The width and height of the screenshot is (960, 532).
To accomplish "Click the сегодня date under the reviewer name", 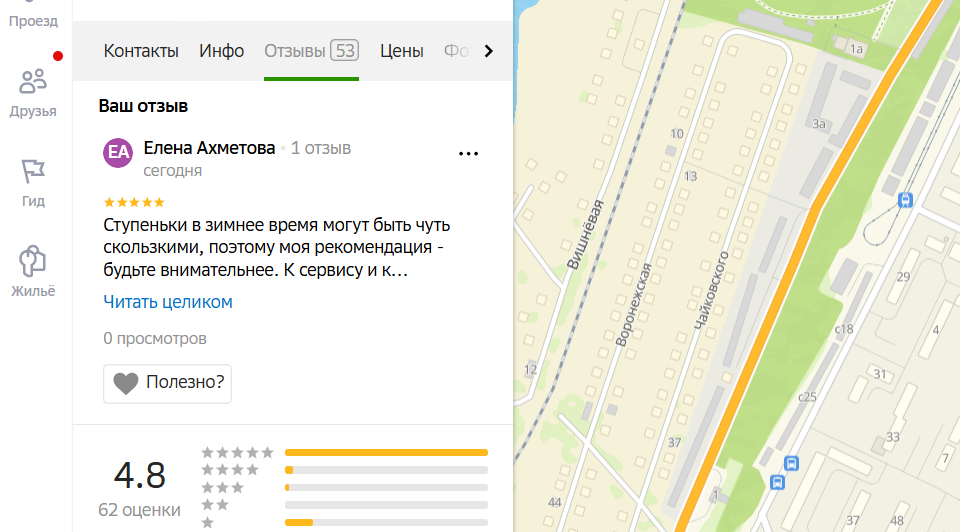I will [x=173, y=171].
